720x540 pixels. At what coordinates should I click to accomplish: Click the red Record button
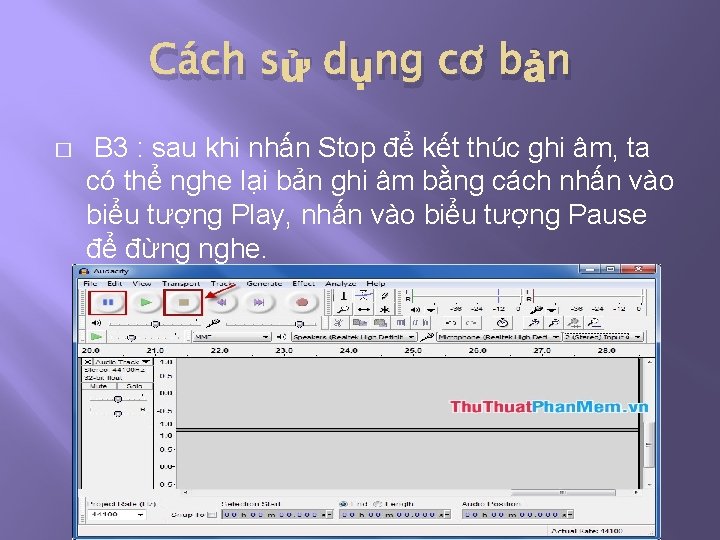click(x=302, y=302)
